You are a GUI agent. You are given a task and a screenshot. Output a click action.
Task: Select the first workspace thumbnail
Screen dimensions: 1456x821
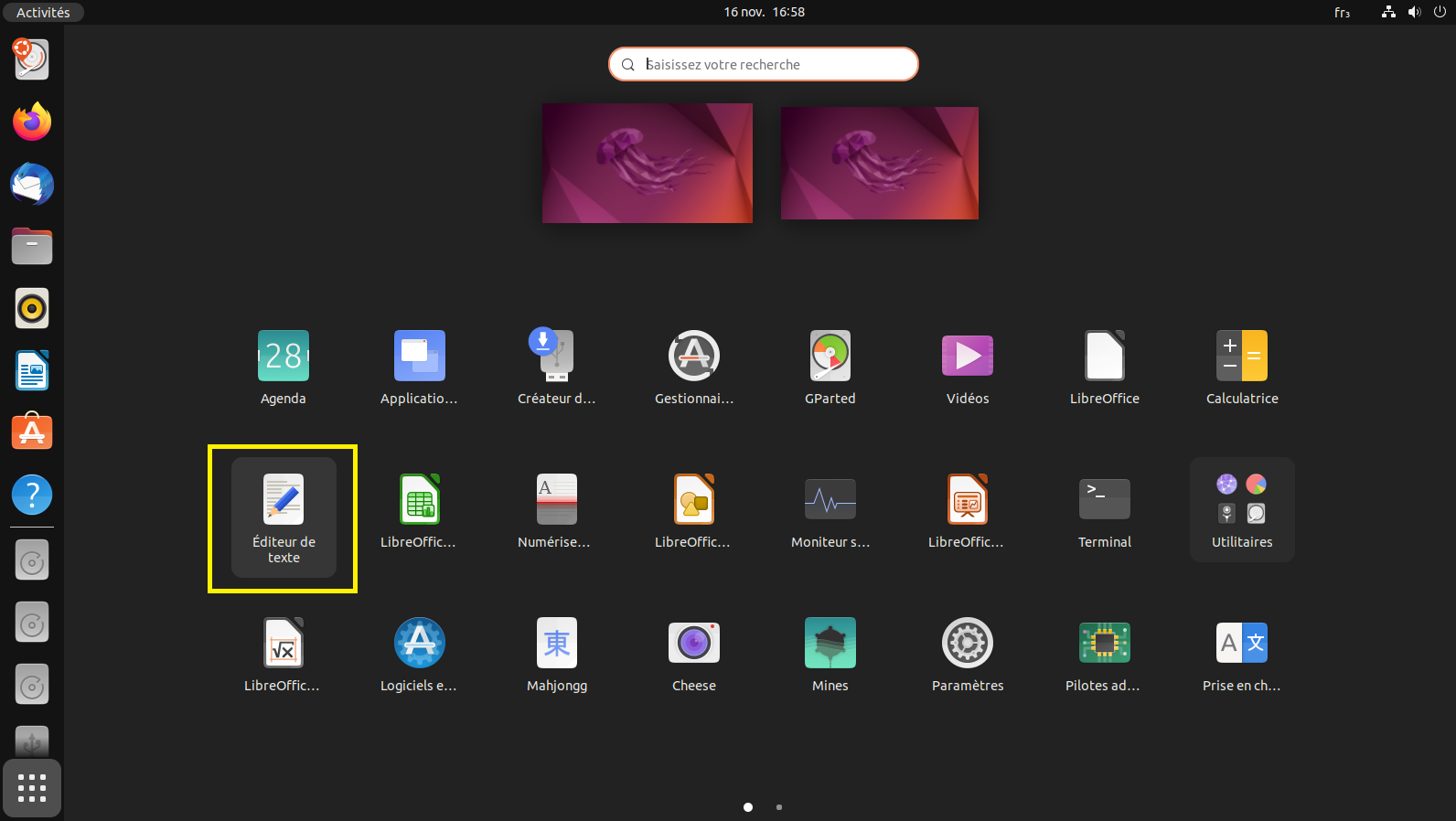click(648, 163)
